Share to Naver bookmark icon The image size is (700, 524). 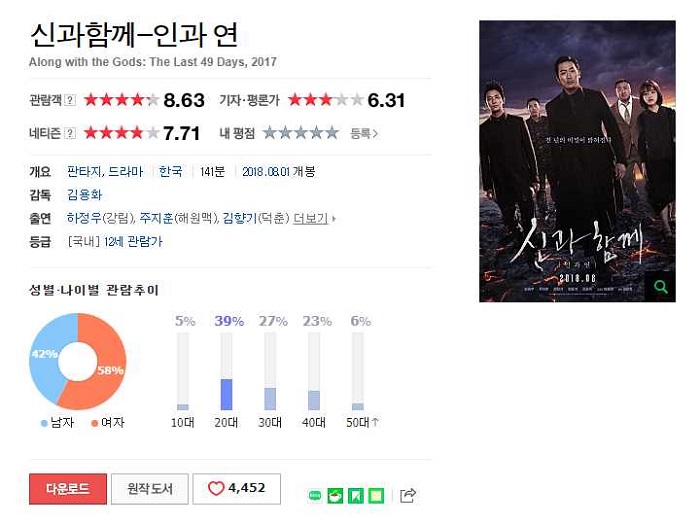pyautogui.click(x=356, y=496)
